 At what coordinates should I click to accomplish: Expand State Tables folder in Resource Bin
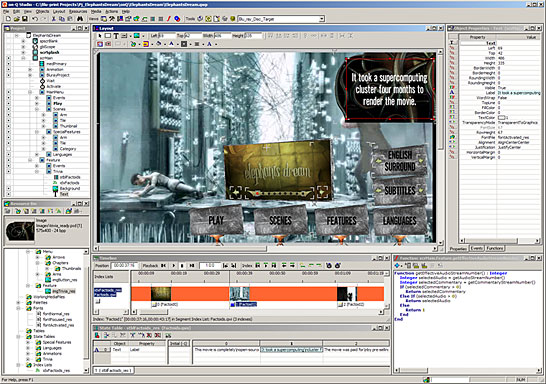click(x=18, y=337)
